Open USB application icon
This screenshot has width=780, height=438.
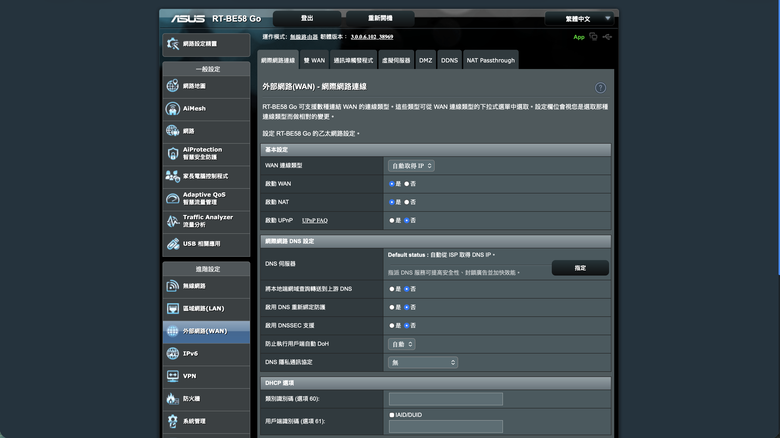point(173,244)
